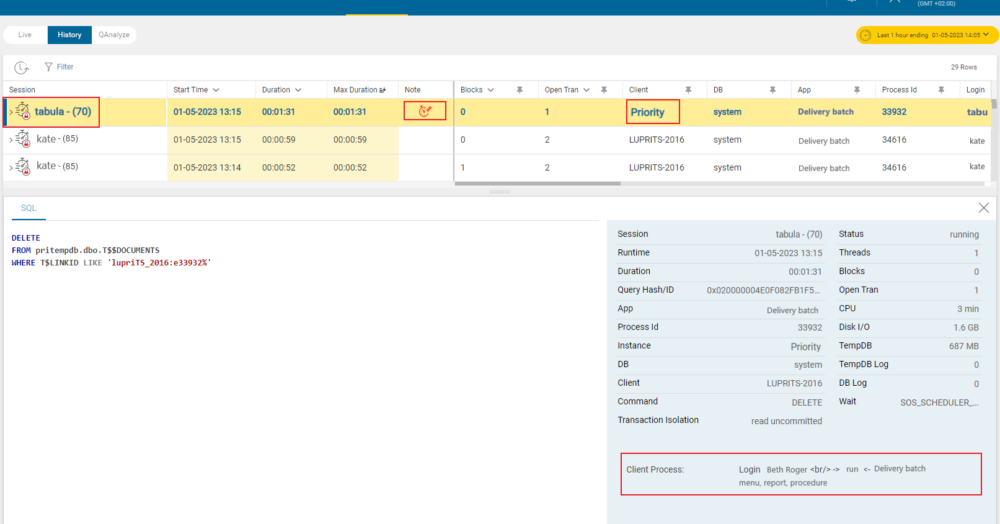Open Blocks column dropdown

tap(490, 90)
